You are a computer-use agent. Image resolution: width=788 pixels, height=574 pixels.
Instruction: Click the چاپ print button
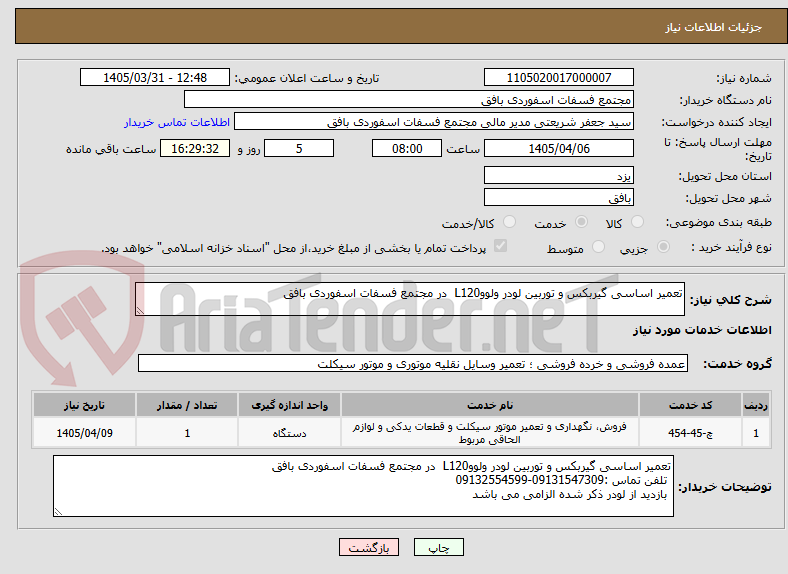click(x=439, y=547)
